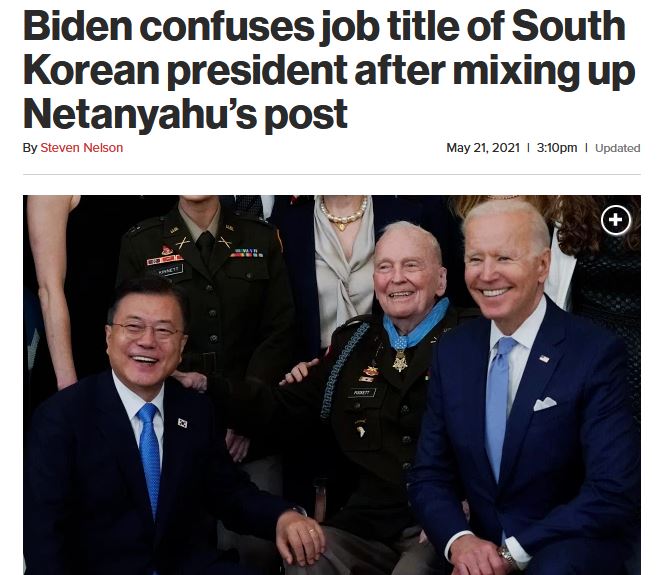Click the soldier's name tag on uniform

(170, 270)
